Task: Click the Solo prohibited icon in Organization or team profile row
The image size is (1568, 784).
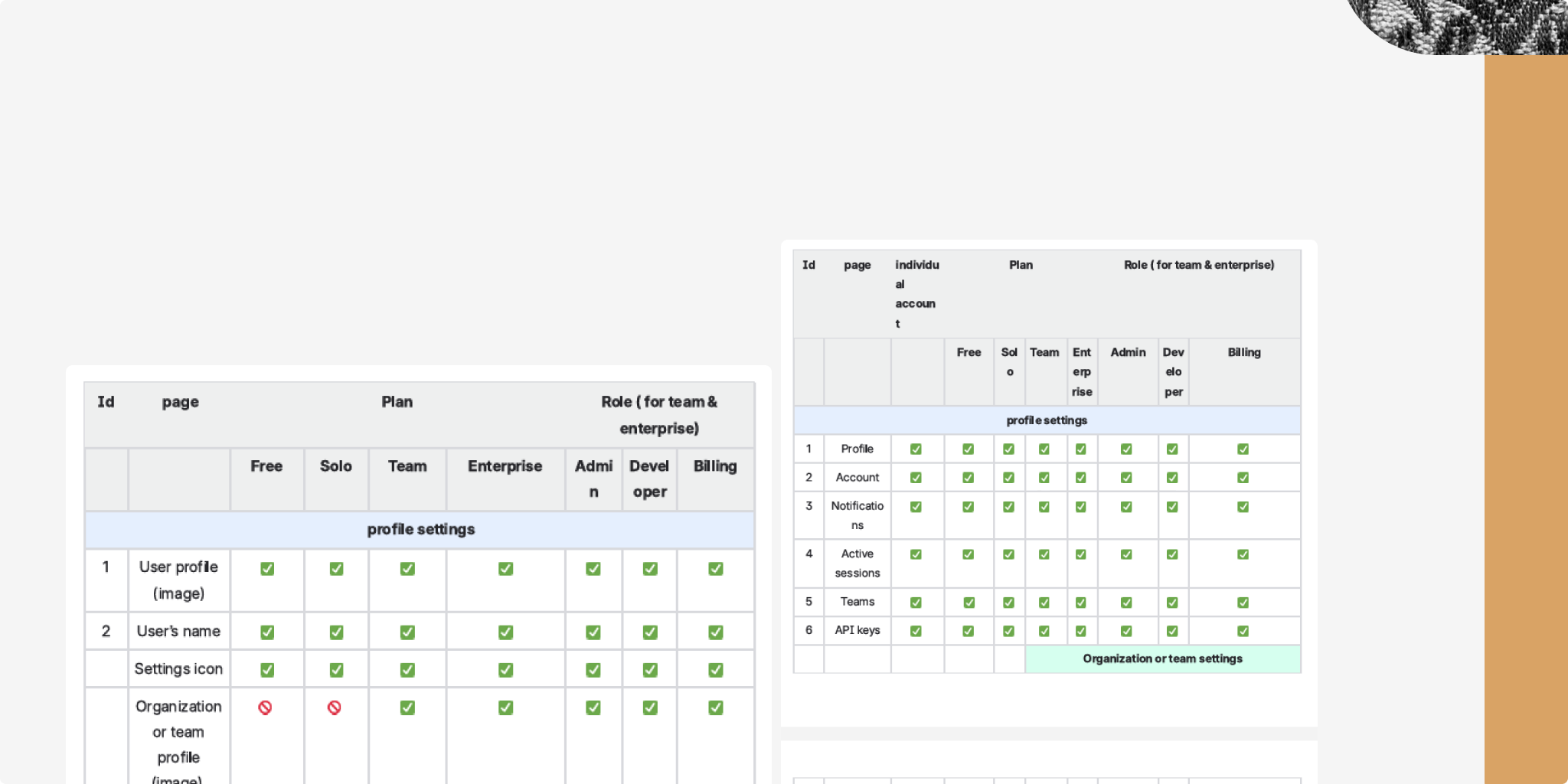Action: pos(335,707)
